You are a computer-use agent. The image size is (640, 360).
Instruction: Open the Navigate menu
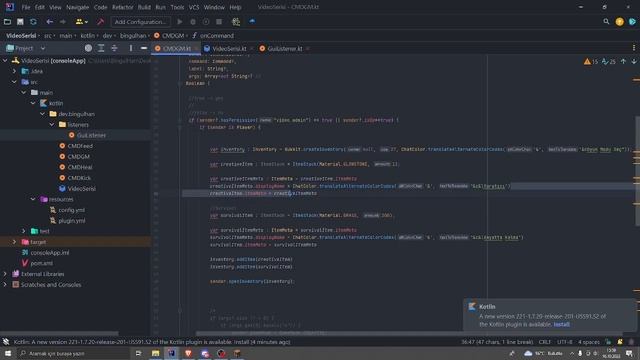click(78, 7)
